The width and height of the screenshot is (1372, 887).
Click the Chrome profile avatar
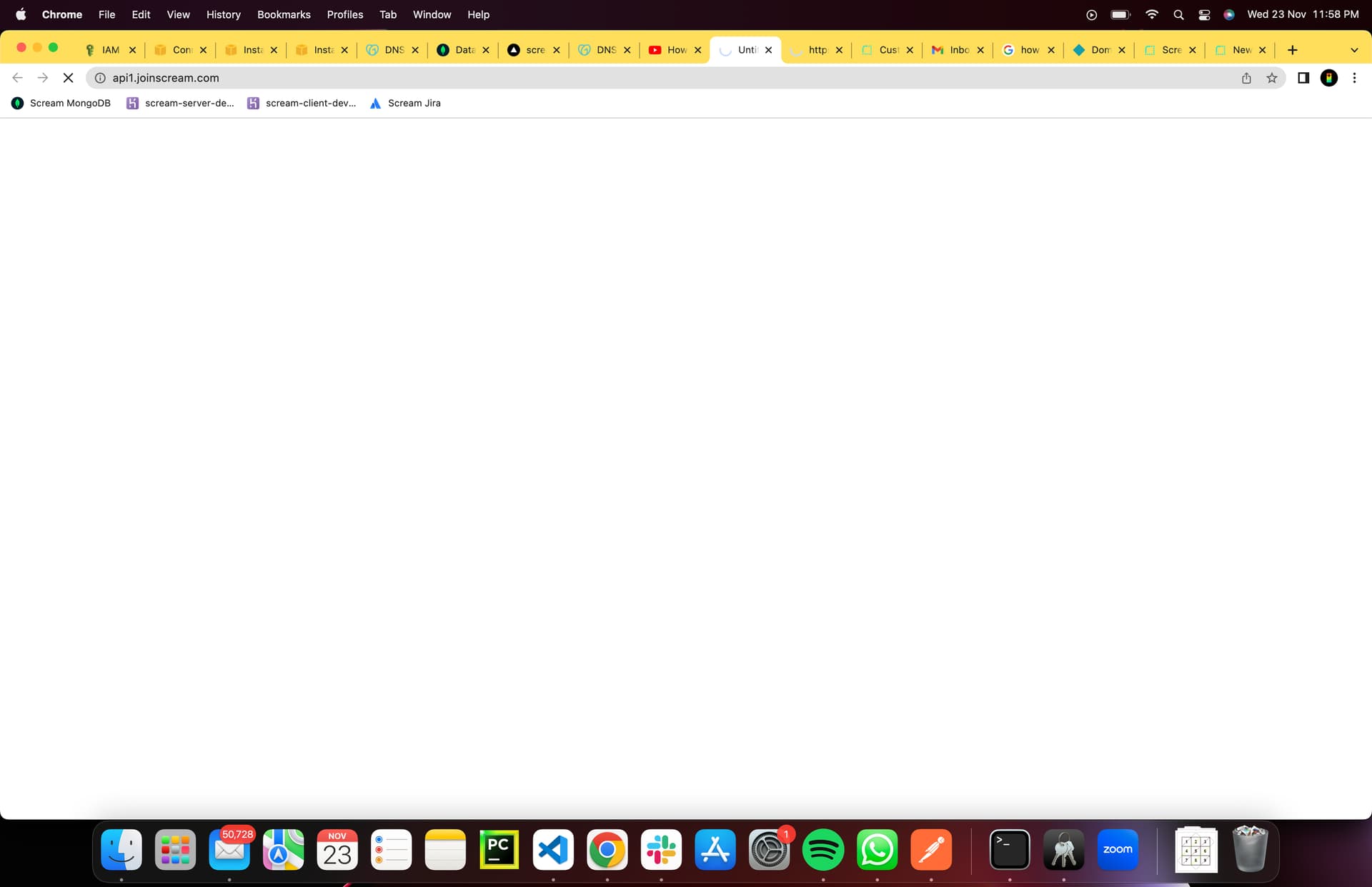tap(1328, 78)
